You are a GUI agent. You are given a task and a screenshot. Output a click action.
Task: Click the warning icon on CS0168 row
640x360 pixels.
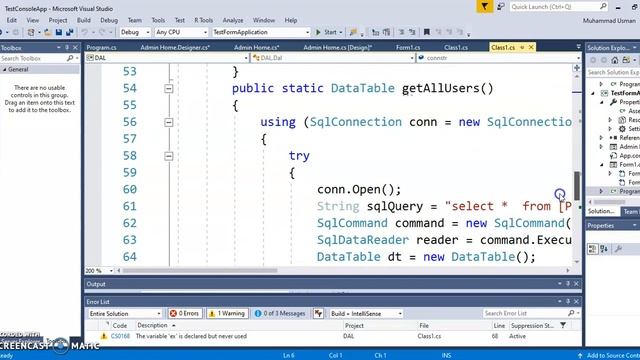104,336
